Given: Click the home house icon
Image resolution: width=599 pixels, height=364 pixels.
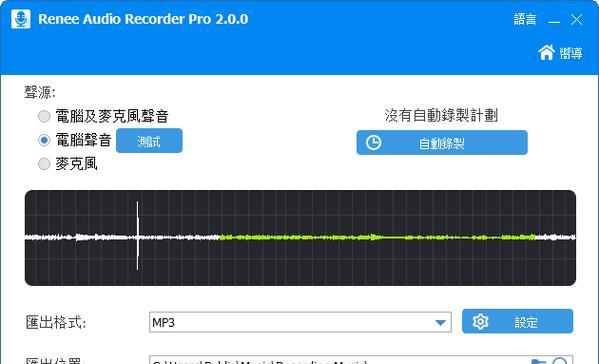Looking at the screenshot, I should pyautogui.click(x=546, y=53).
